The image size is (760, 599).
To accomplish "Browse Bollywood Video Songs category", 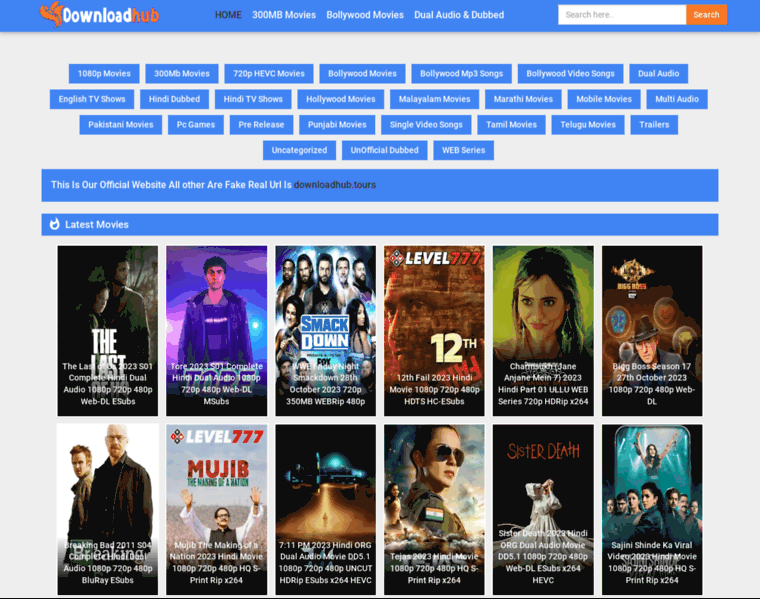I will point(570,74).
